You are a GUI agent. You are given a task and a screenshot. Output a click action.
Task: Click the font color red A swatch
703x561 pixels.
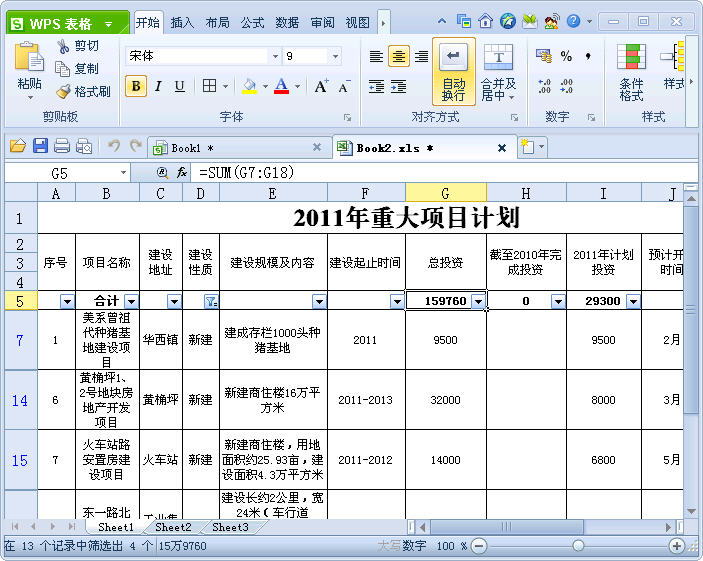click(x=282, y=87)
